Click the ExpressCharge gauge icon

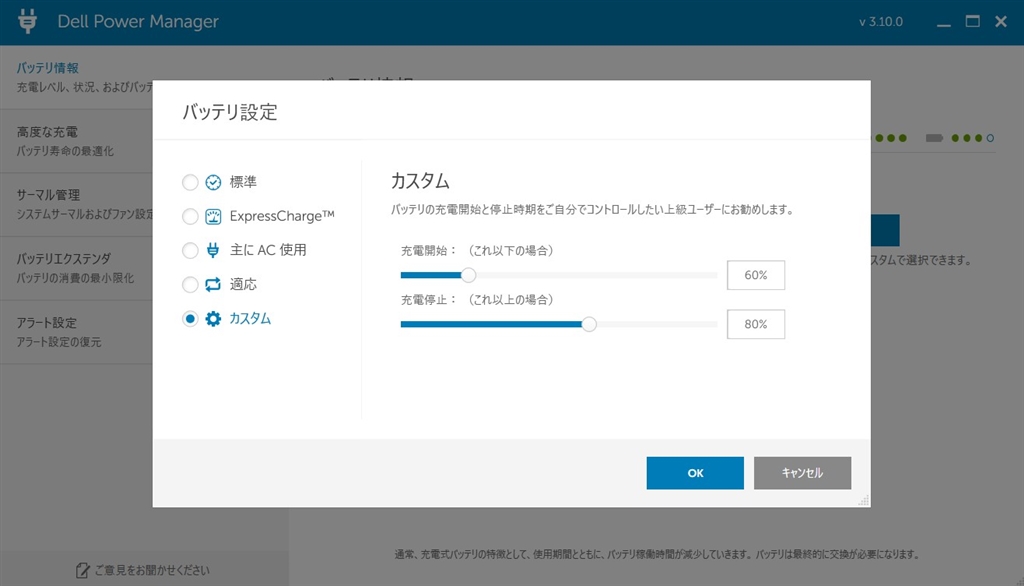(x=213, y=216)
